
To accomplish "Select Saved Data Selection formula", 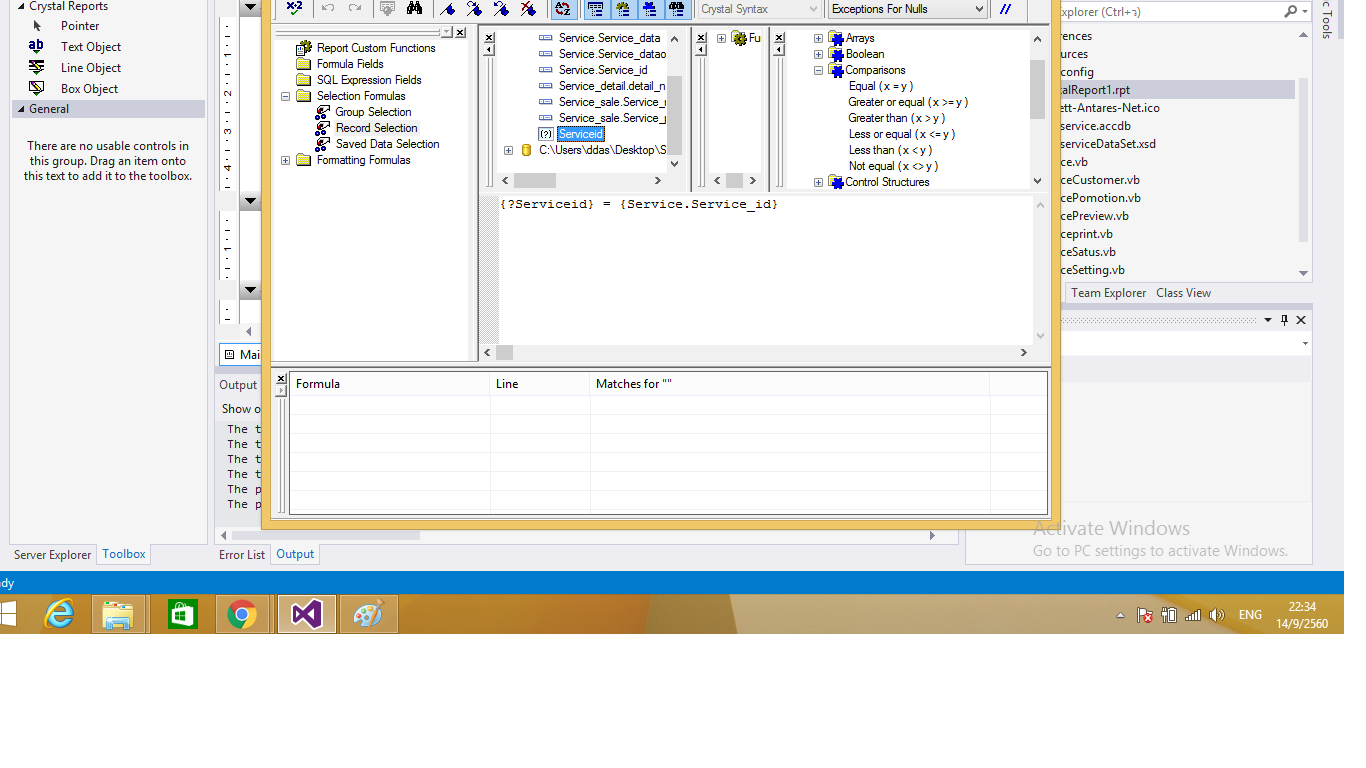I will 387,144.
